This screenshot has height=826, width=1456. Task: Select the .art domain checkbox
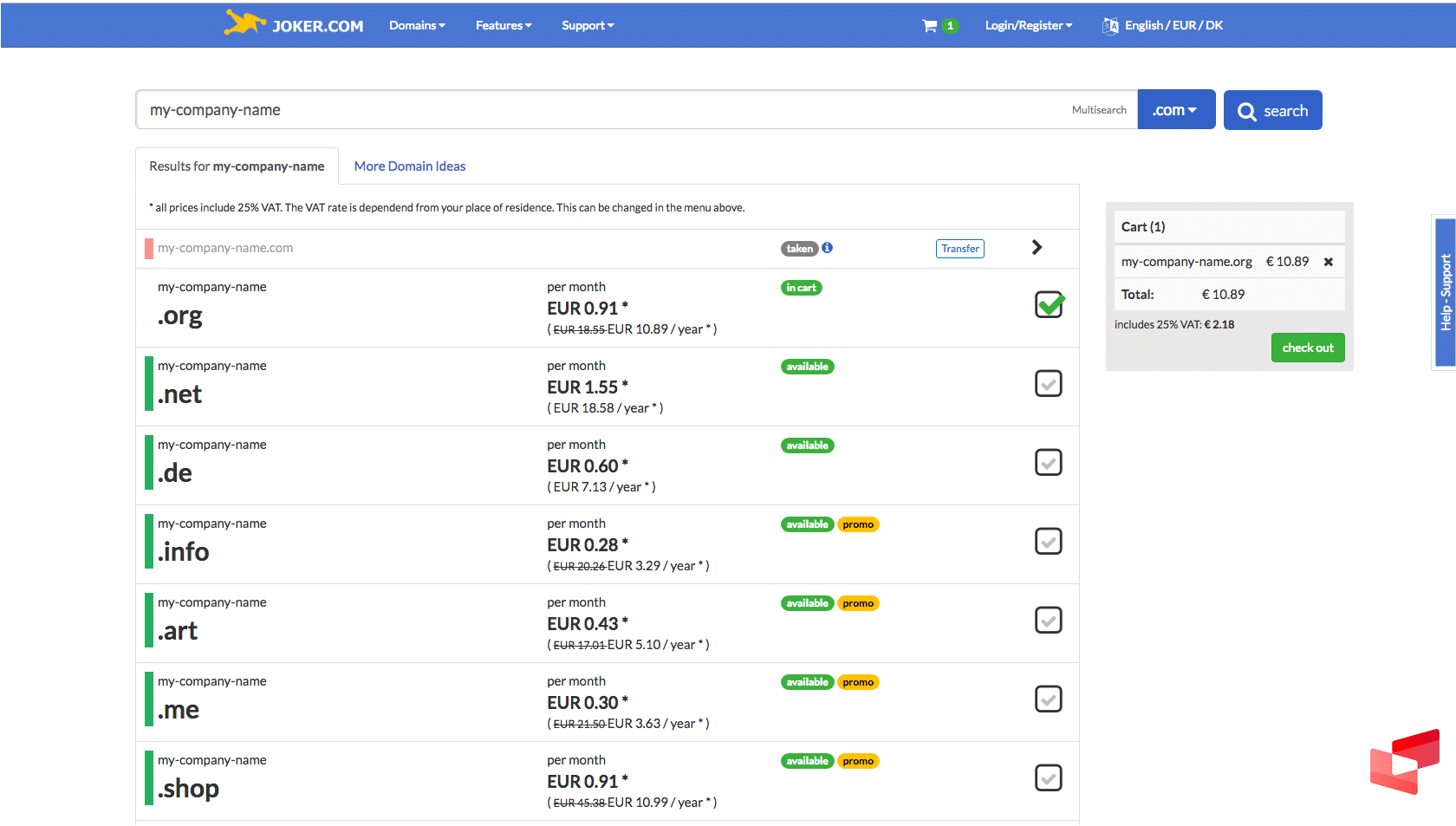click(x=1049, y=620)
